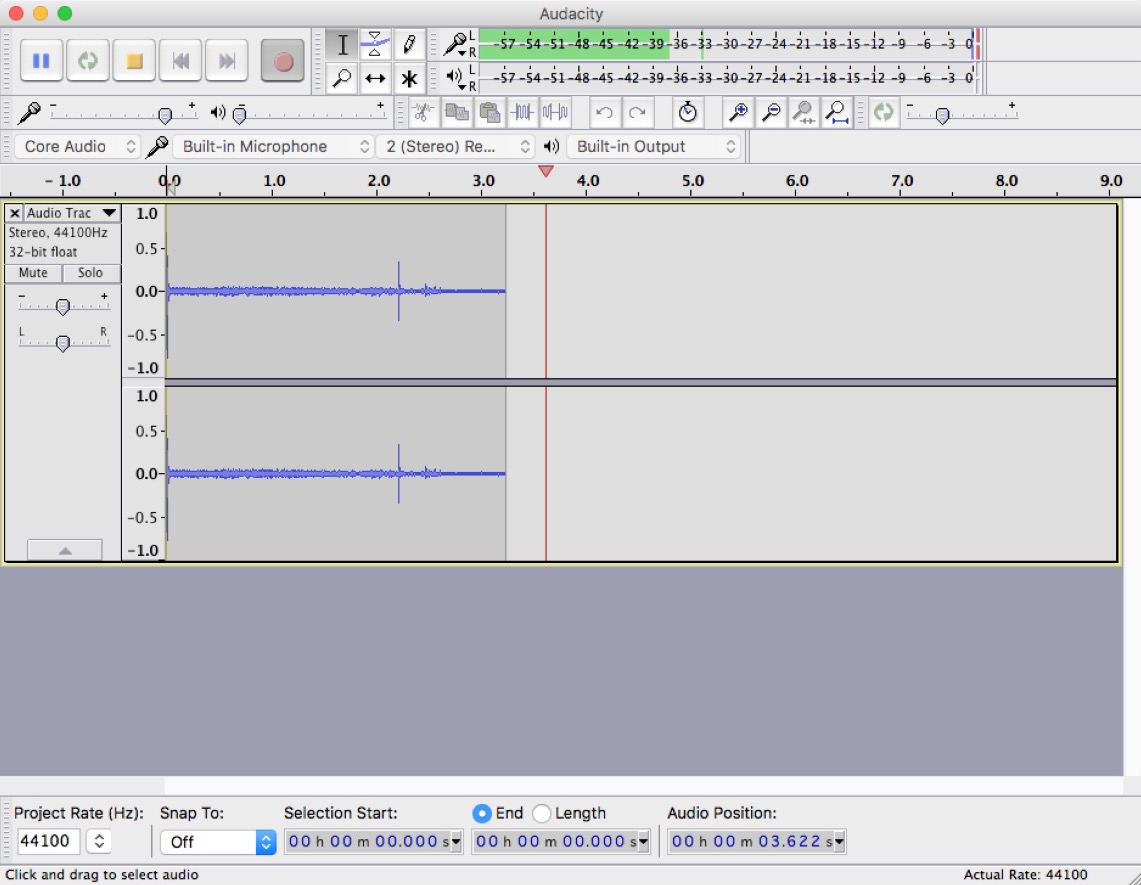Click the Redo arrow
1141x885 pixels.
[637, 113]
